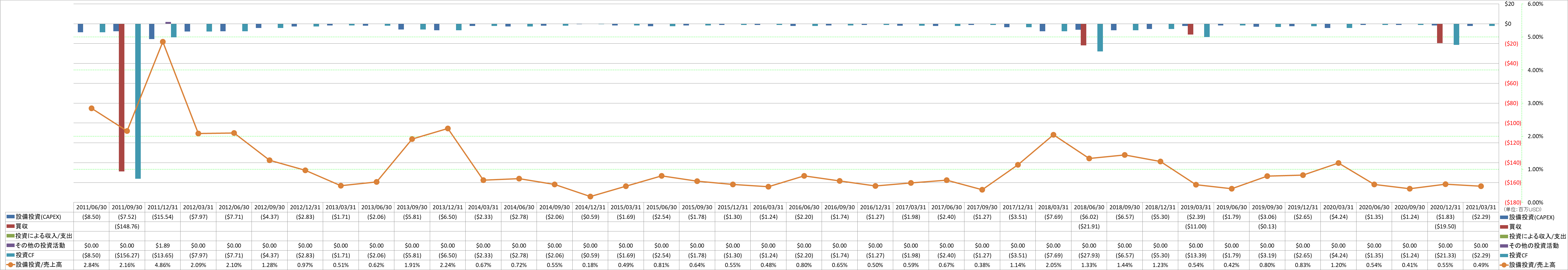Select the ($11.00) acquisition value cell

1196,227
